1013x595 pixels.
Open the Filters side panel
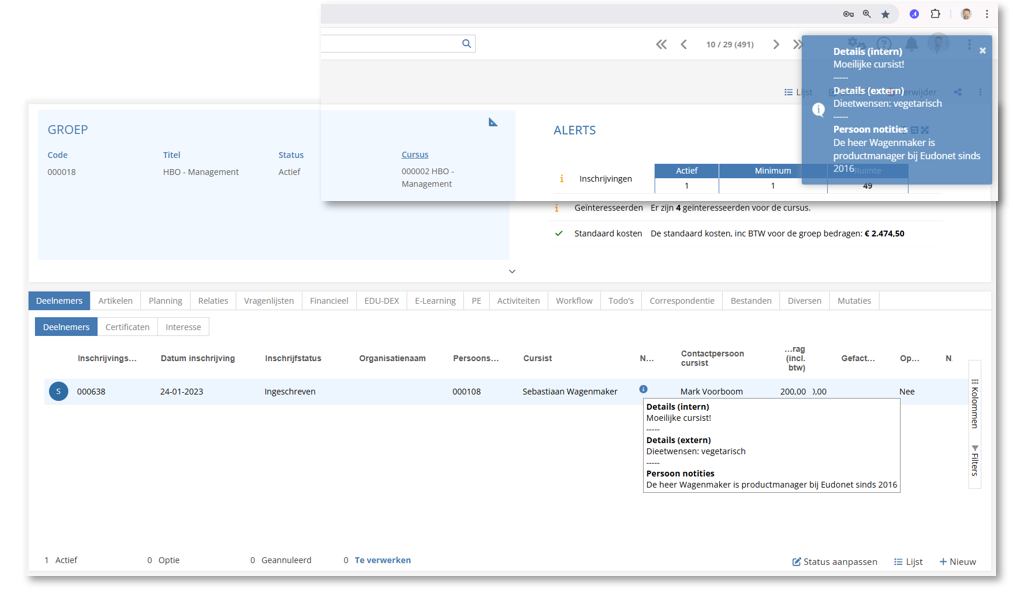(x=974, y=460)
